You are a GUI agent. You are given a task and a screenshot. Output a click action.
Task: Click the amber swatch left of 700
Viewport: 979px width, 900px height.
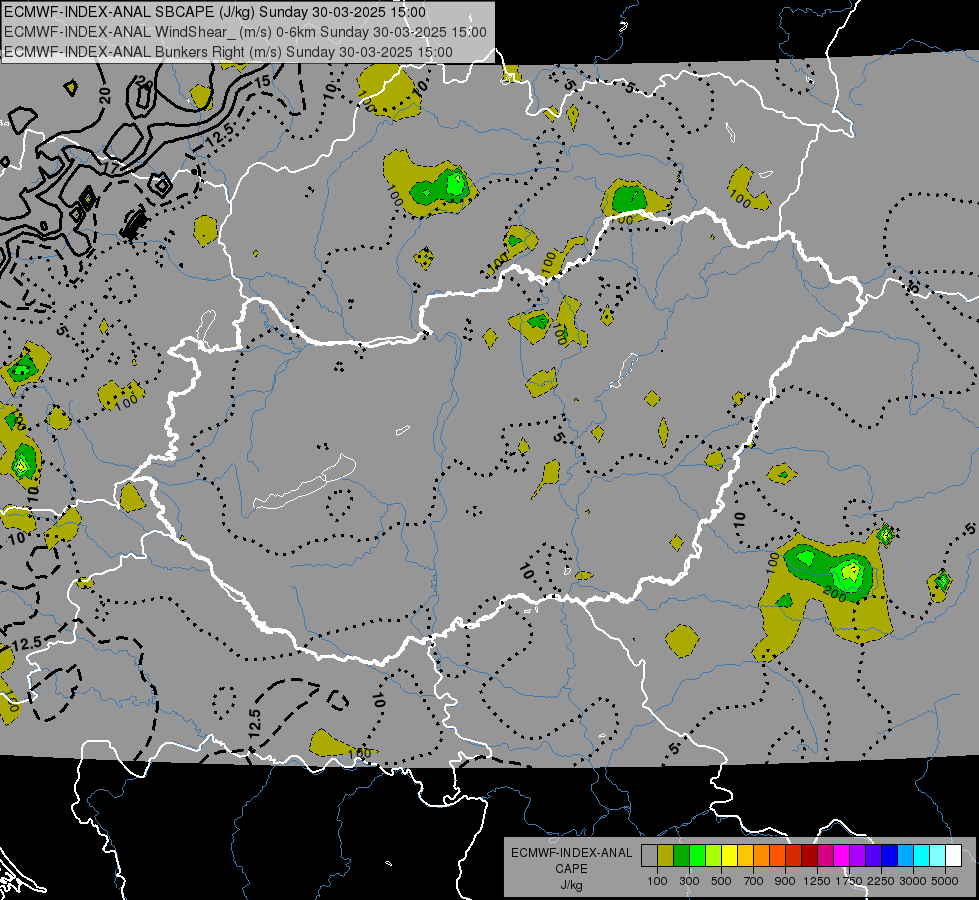click(x=745, y=855)
